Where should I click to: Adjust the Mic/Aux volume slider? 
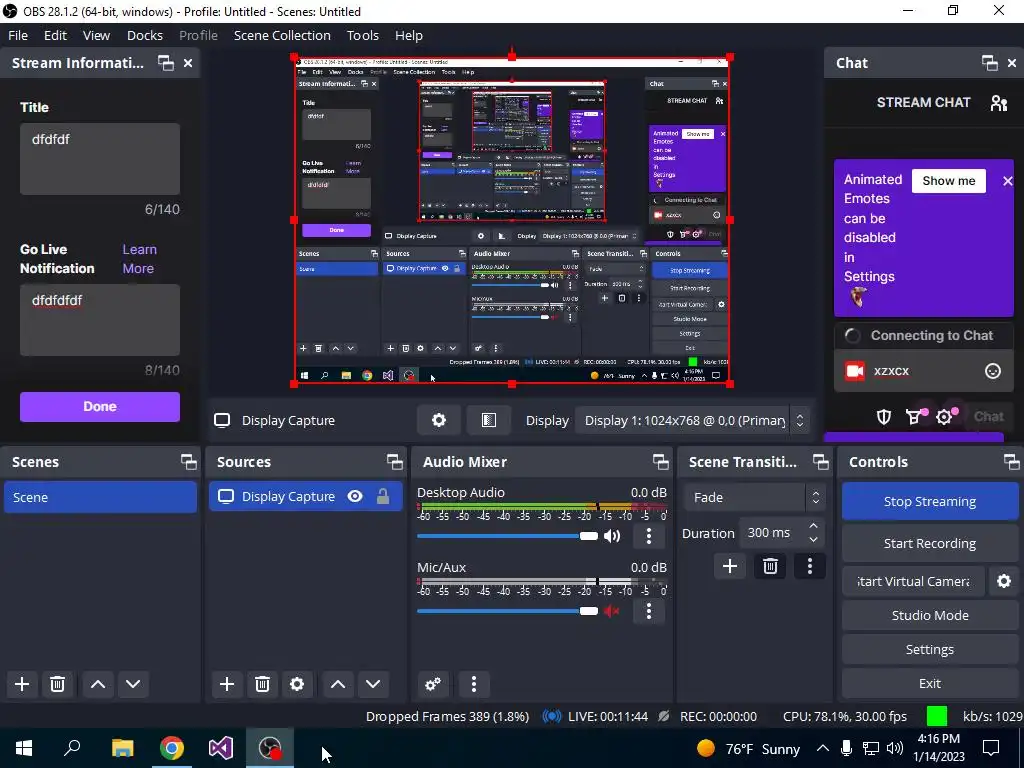coord(507,611)
